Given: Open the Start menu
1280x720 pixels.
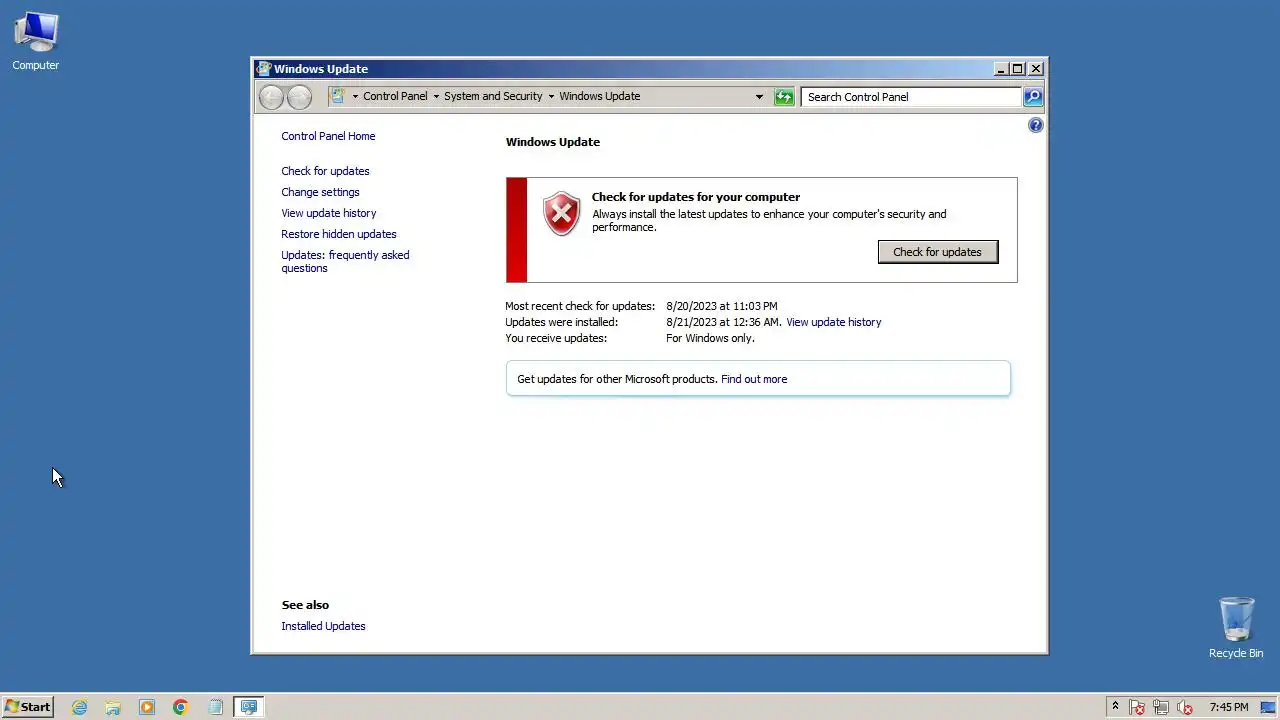Looking at the screenshot, I should click(x=27, y=707).
